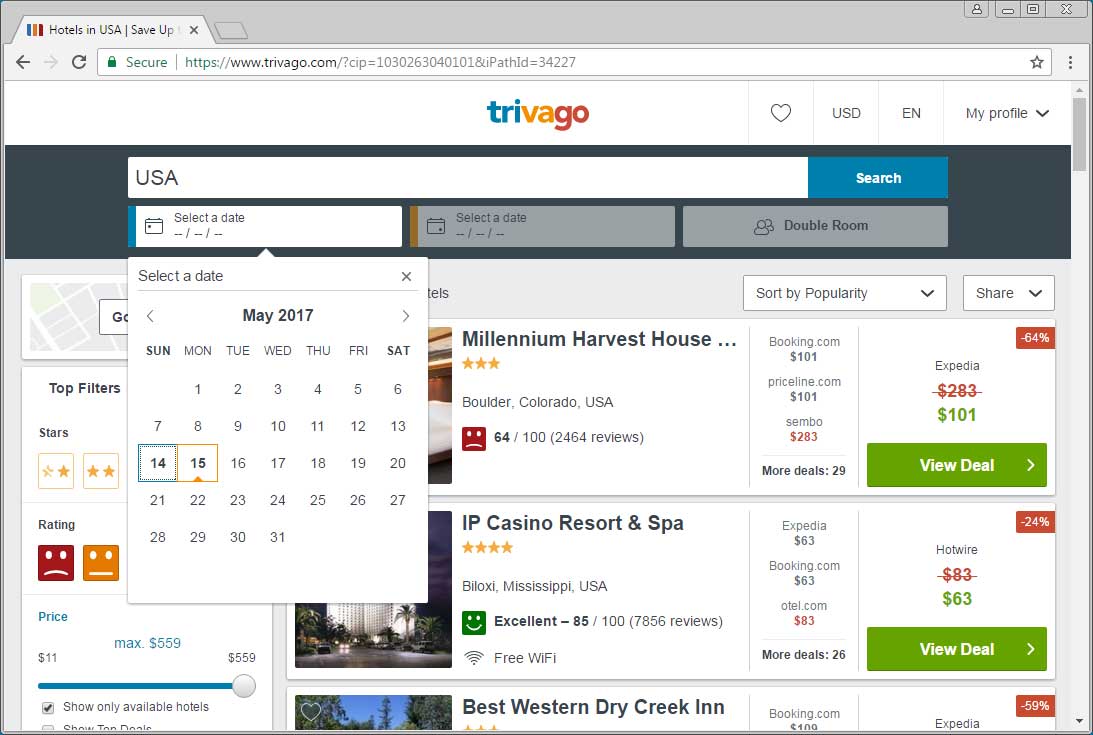Image resolution: width=1093 pixels, height=735 pixels.
Task: Advance calendar to next month
Action: (406, 316)
